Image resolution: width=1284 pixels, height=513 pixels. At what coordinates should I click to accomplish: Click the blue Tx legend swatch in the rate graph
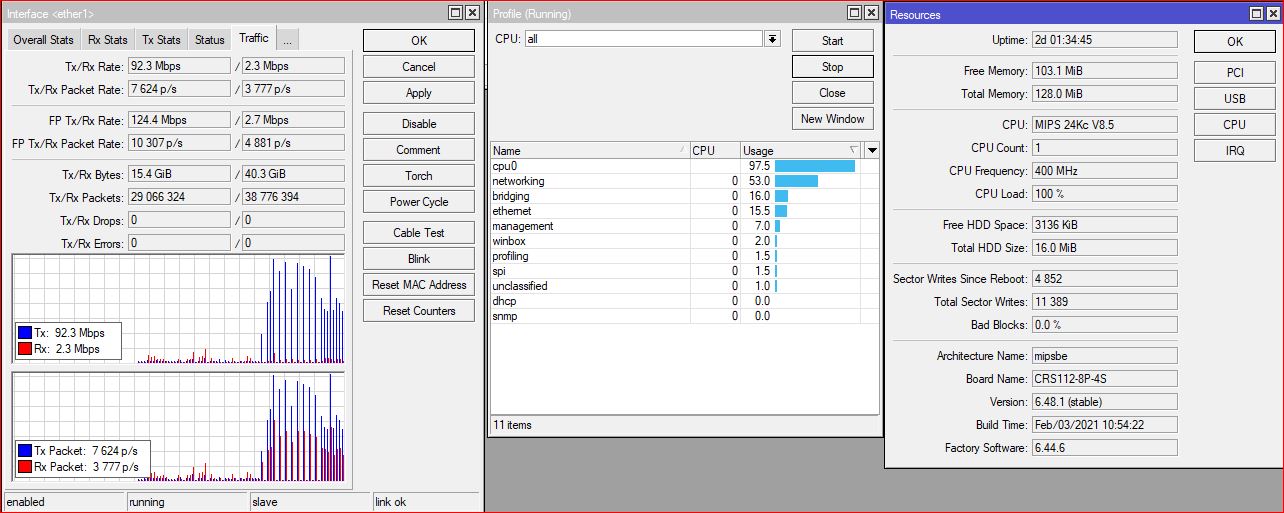pos(25,333)
